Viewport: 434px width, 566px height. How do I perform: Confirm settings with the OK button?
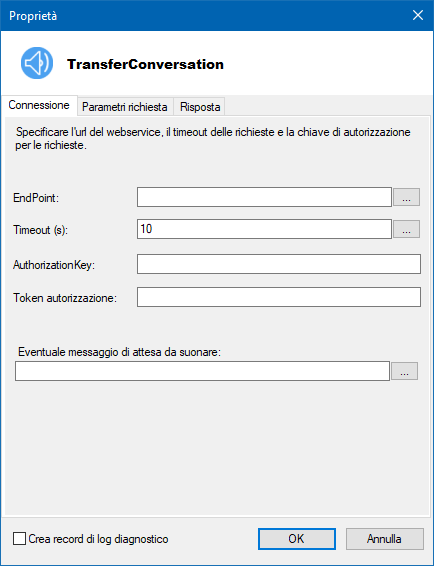point(297,539)
